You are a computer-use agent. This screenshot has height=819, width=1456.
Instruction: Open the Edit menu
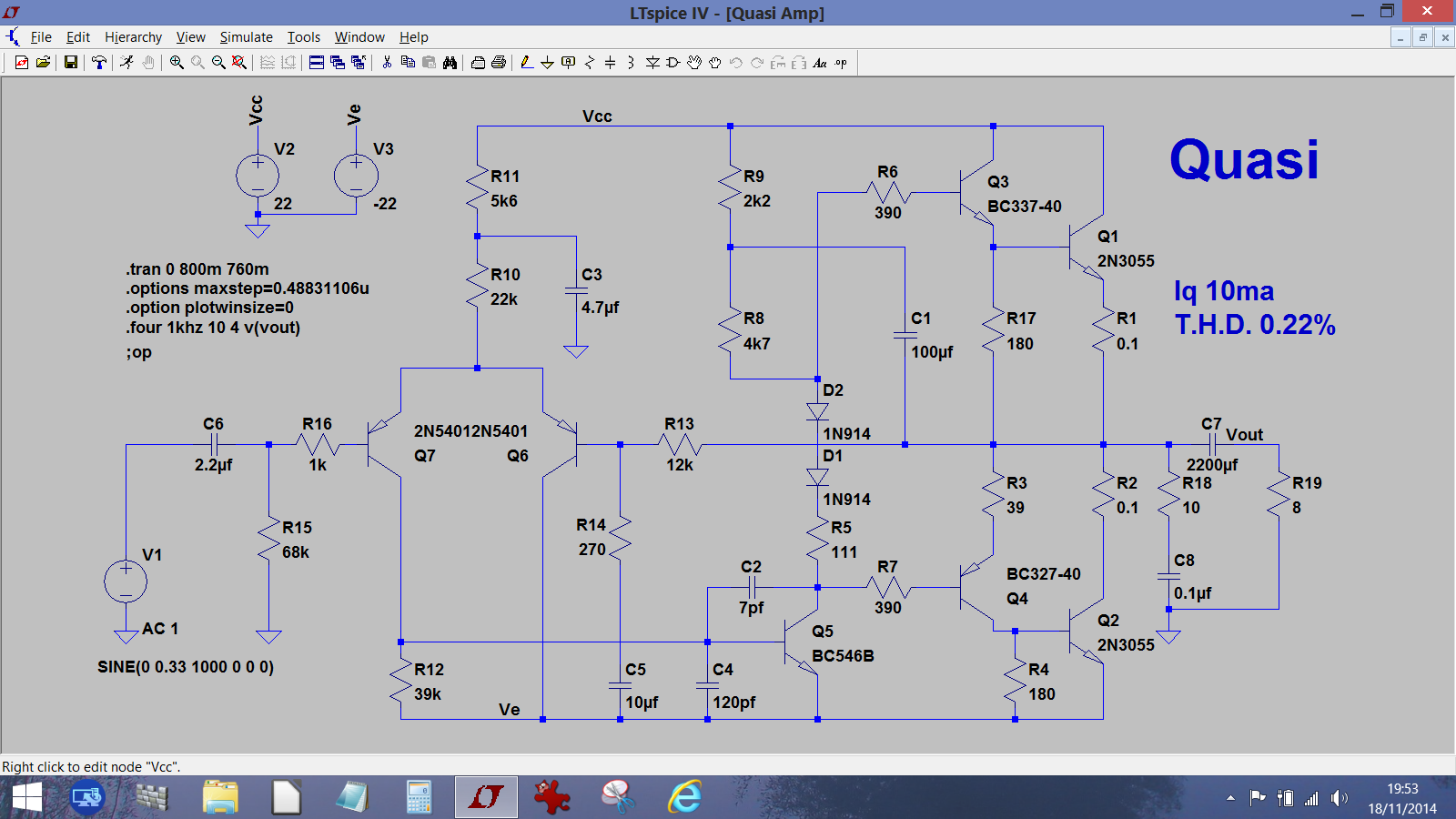pos(78,37)
